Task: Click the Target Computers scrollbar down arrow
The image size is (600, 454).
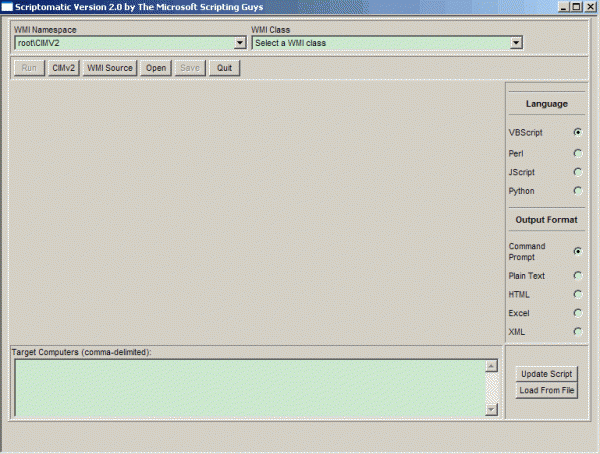Action: (x=491, y=410)
